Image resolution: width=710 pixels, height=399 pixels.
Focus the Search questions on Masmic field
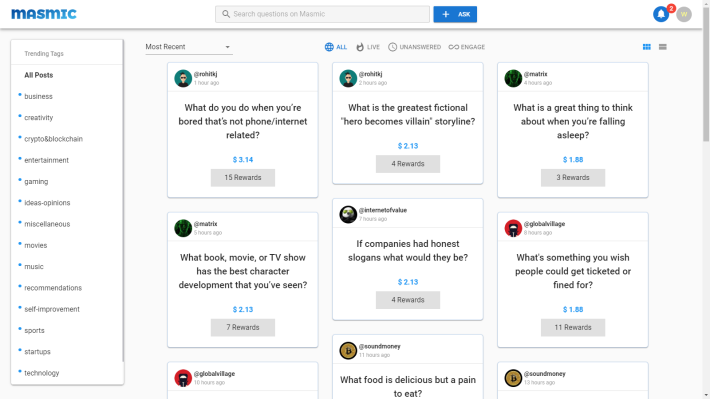pos(322,14)
